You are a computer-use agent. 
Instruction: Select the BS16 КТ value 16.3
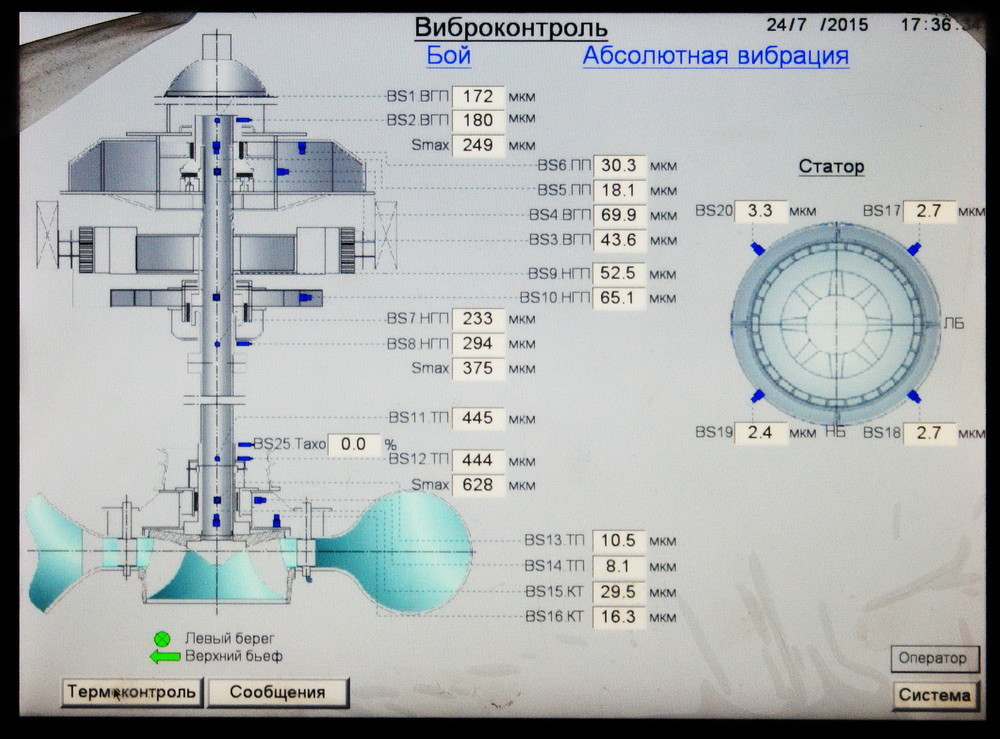click(619, 617)
